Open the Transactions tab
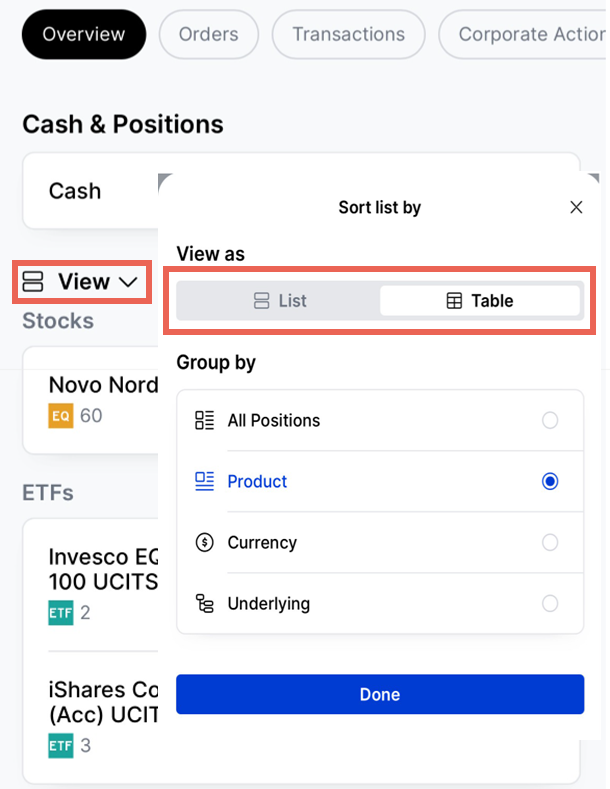This screenshot has height=789, width=610. (348, 34)
